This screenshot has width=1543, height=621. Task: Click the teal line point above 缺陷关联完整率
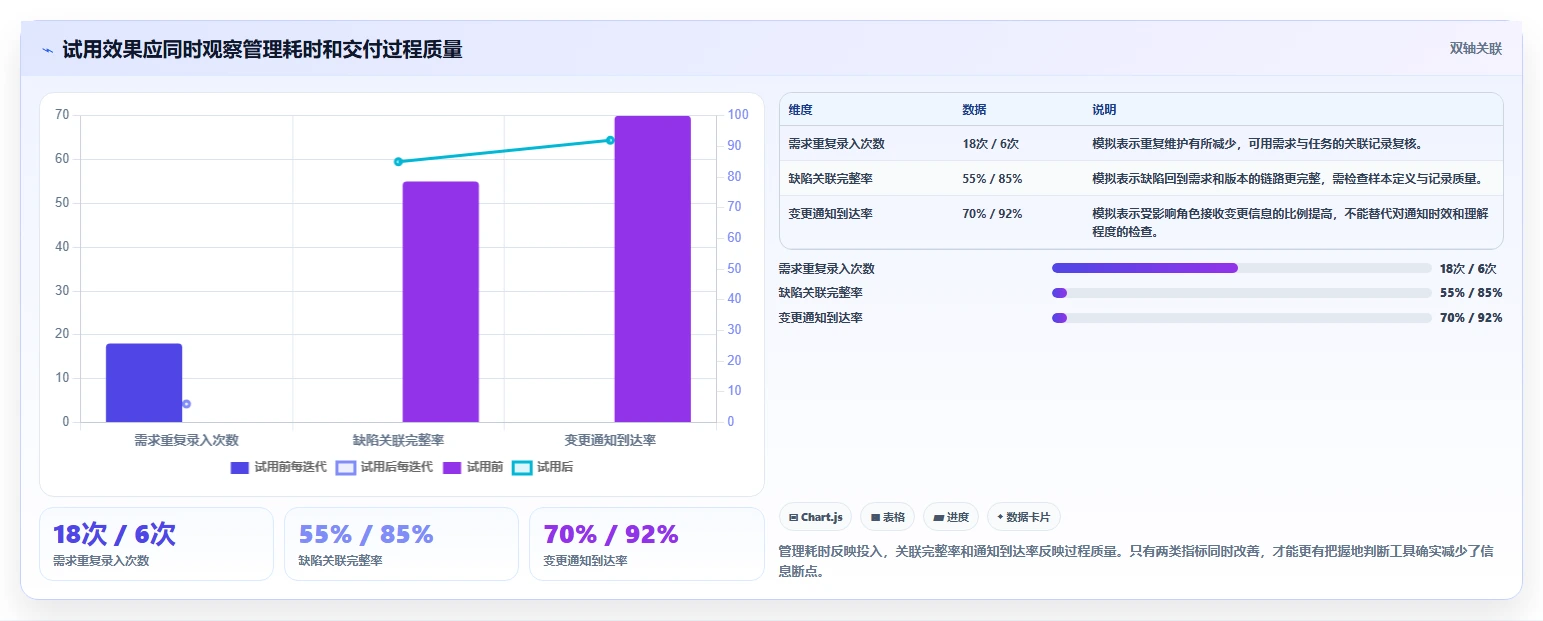(x=398, y=161)
